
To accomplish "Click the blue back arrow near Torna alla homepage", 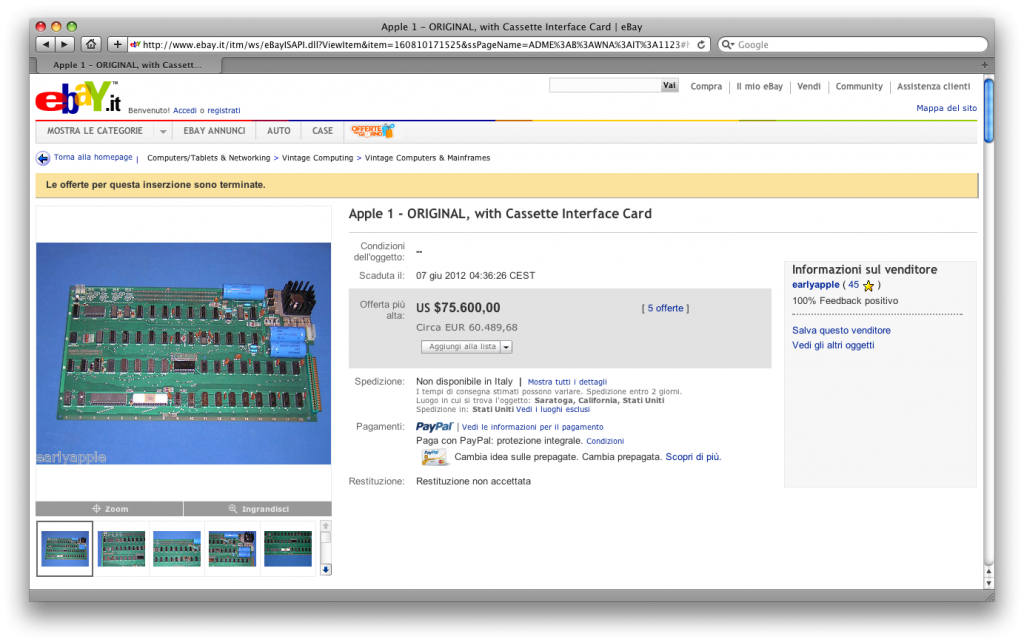I will 43,158.
